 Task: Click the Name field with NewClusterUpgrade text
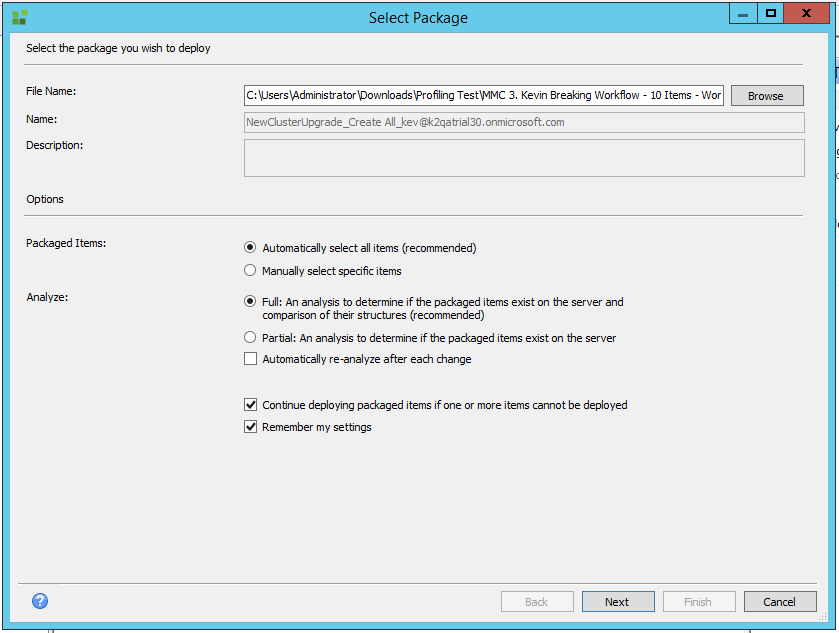click(x=523, y=123)
